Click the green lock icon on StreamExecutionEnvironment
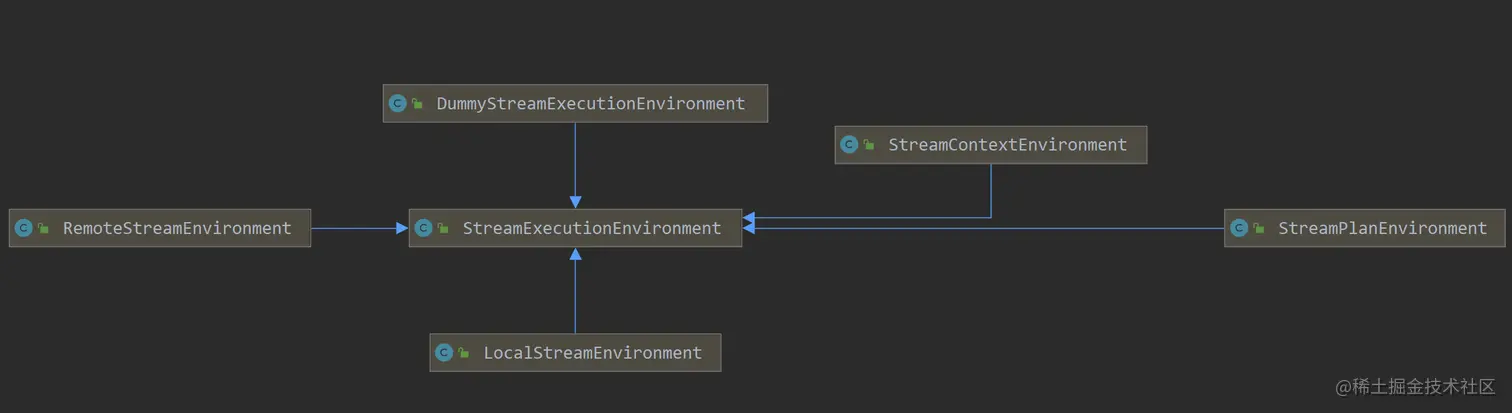 (x=443, y=229)
